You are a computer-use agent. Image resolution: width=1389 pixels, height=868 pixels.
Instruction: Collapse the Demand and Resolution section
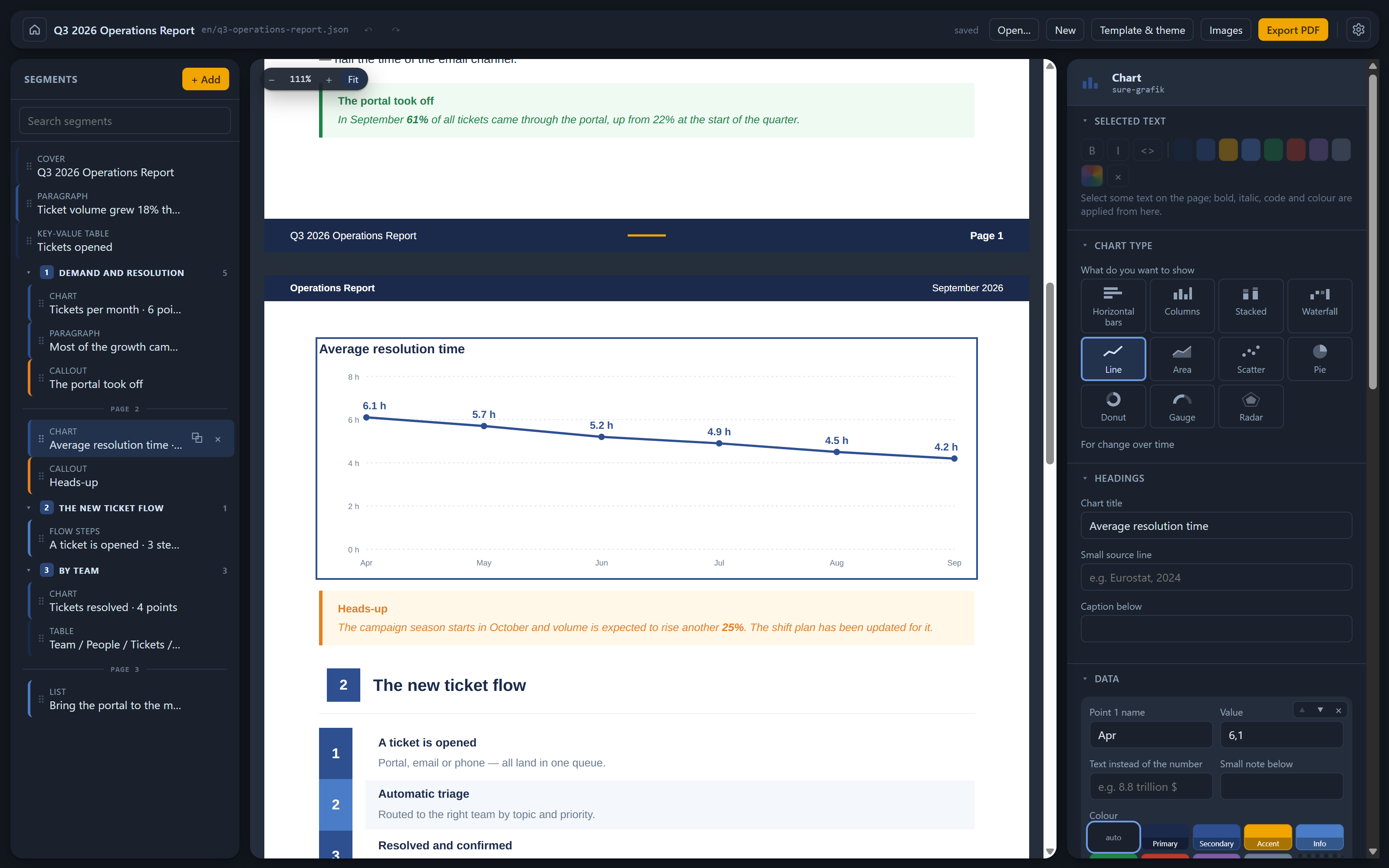(29, 273)
